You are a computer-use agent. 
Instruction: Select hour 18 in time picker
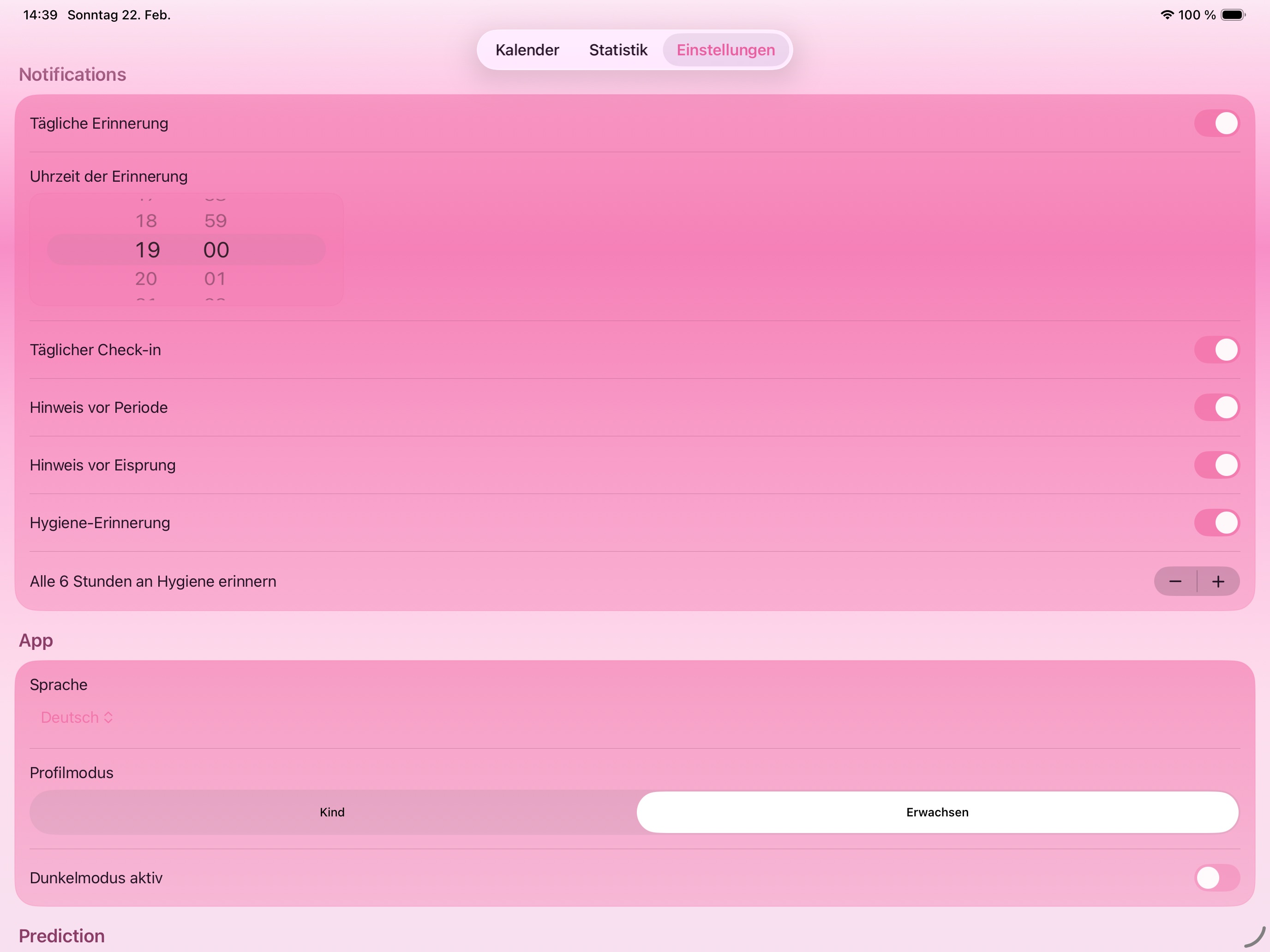(x=146, y=220)
